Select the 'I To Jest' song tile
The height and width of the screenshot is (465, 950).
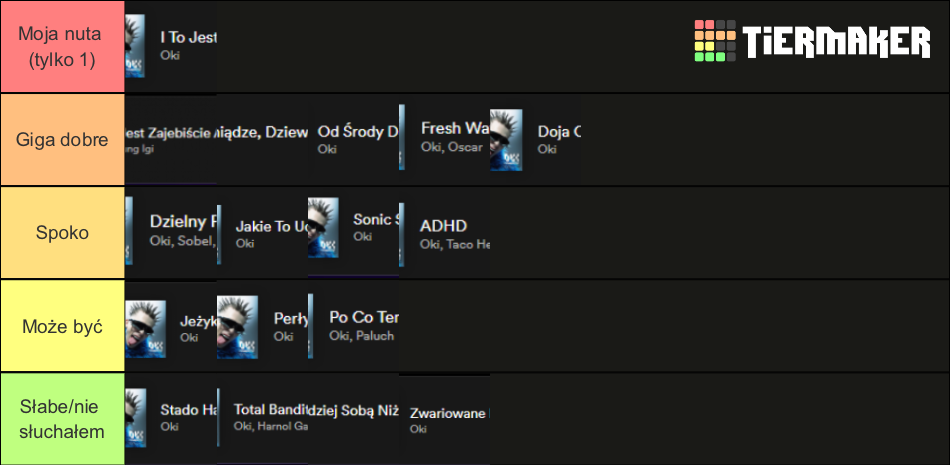coord(171,46)
